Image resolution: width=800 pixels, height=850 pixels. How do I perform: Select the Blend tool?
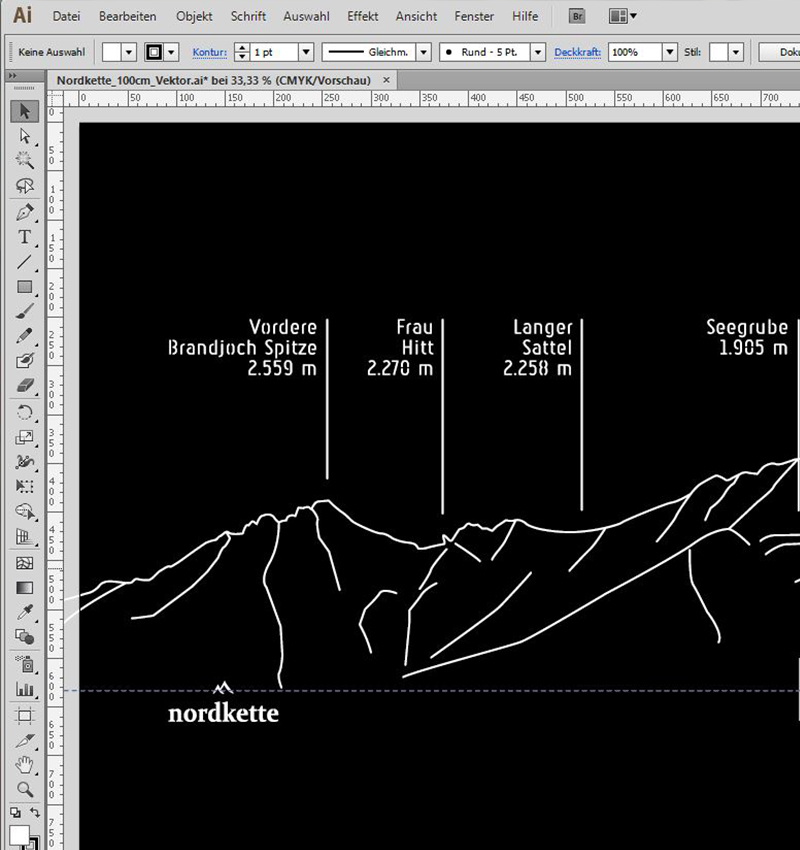click(24, 636)
